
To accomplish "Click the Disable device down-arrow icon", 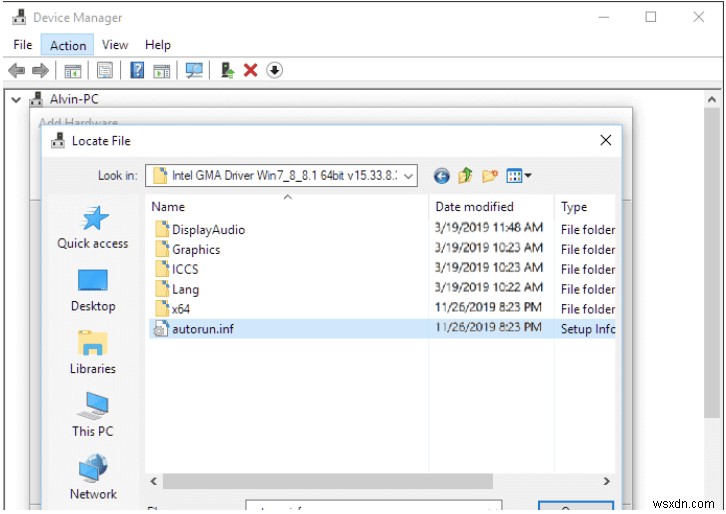I will click(x=275, y=70).
